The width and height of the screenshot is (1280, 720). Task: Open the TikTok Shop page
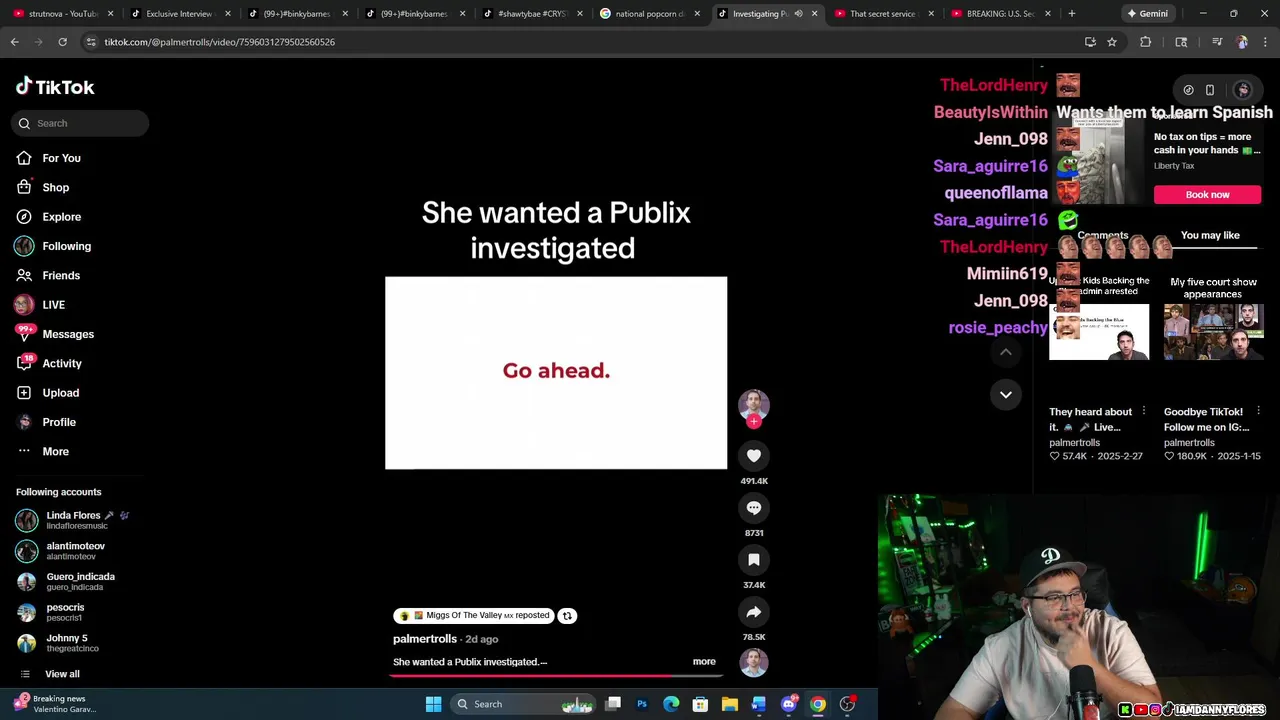55,187
